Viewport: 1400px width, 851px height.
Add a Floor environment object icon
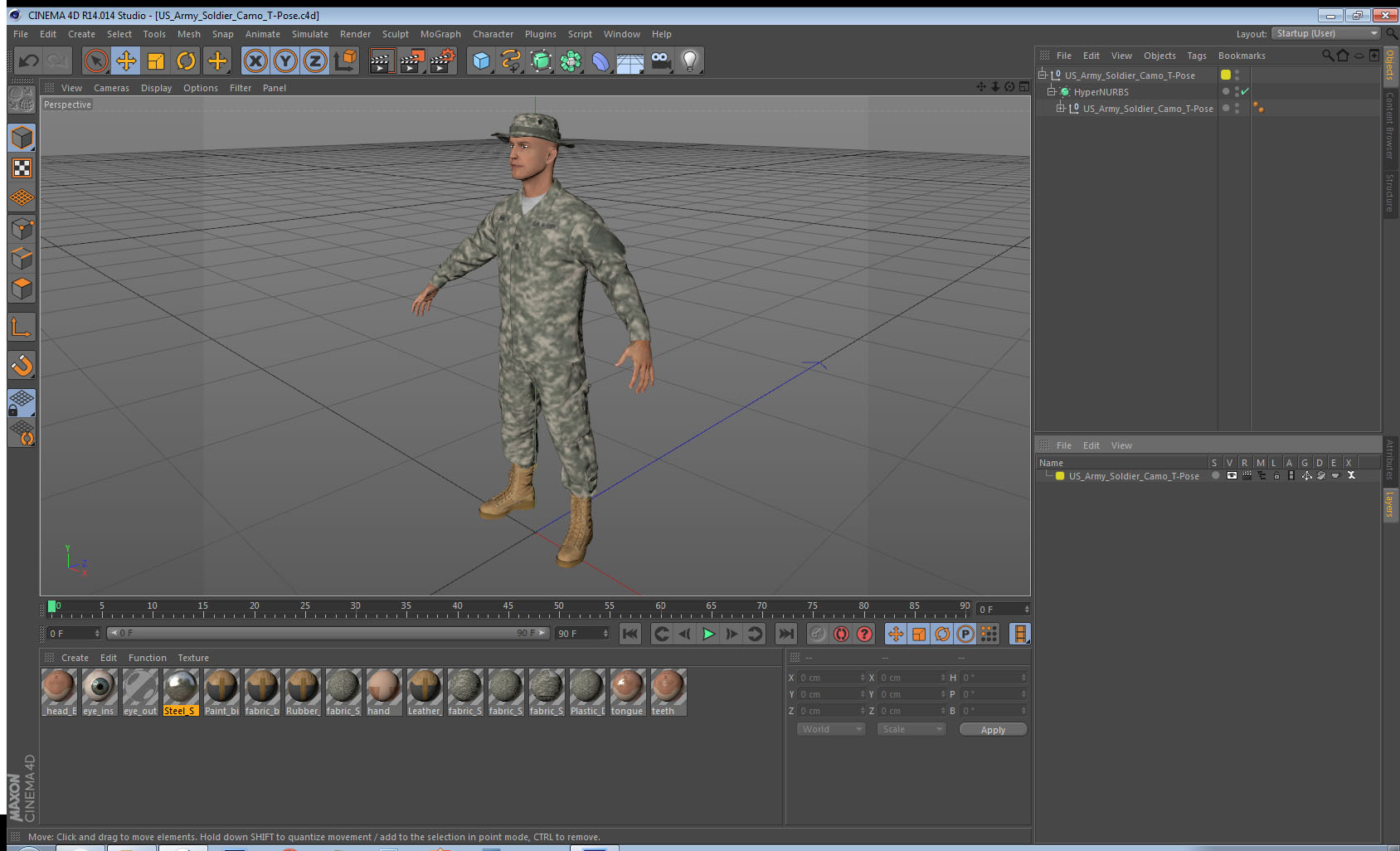[x=630, y=61]
